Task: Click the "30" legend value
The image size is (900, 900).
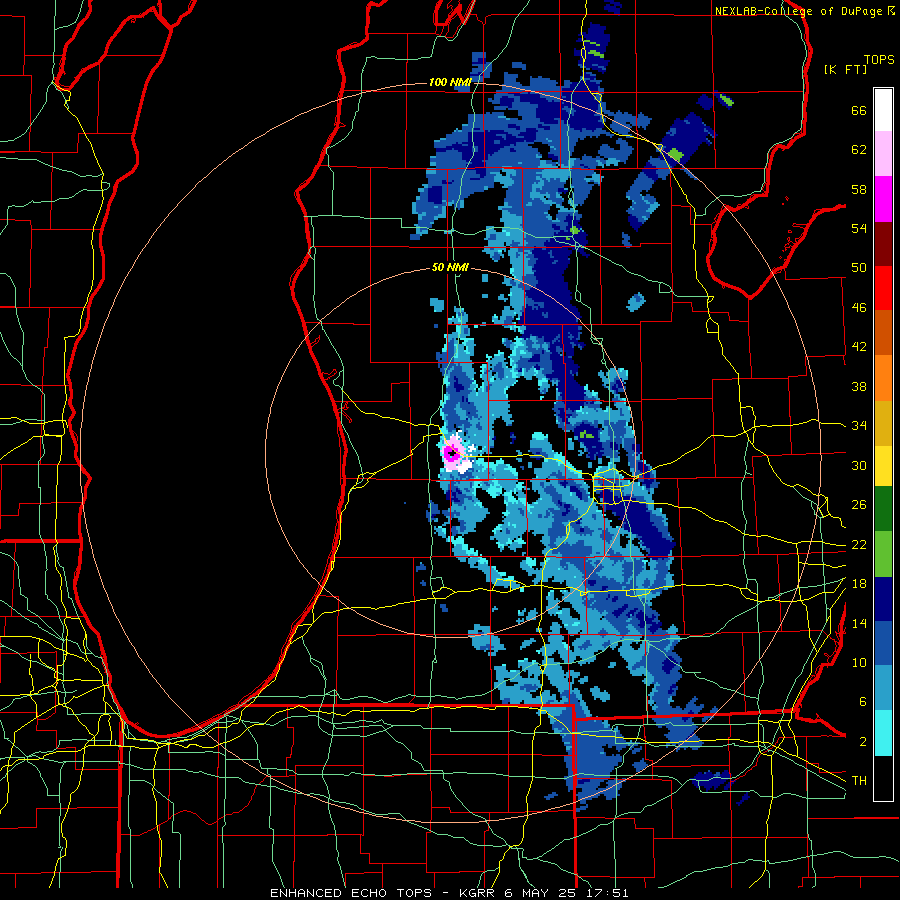Action: click(859, 465)
